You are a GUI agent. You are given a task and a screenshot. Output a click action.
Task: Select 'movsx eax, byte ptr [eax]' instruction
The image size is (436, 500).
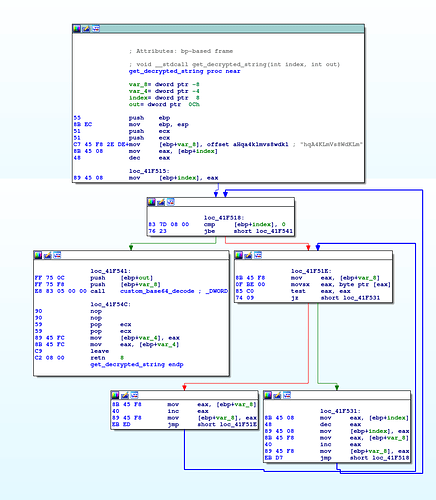click(341, 285)
